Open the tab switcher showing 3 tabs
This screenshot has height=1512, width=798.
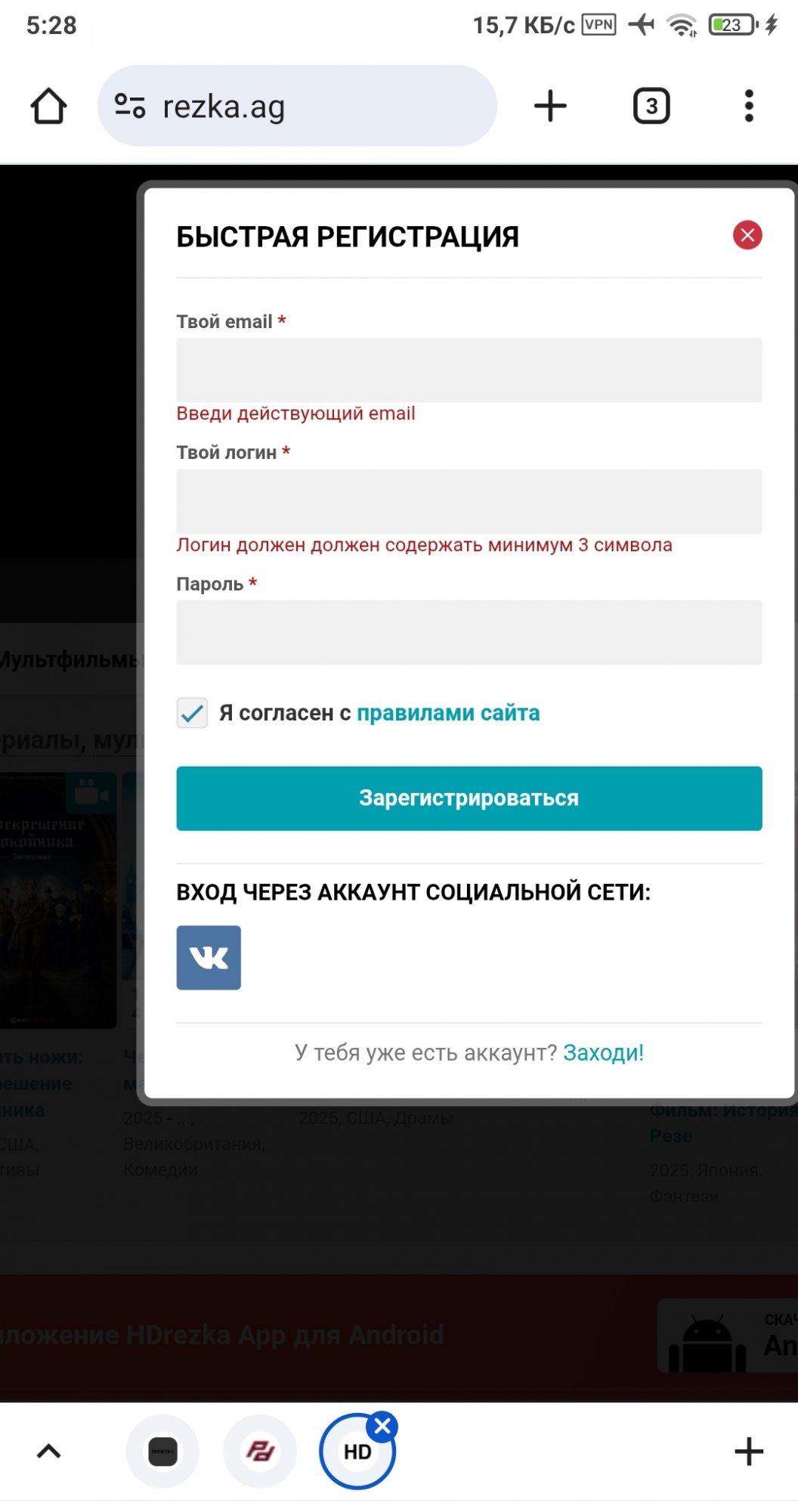651,106
